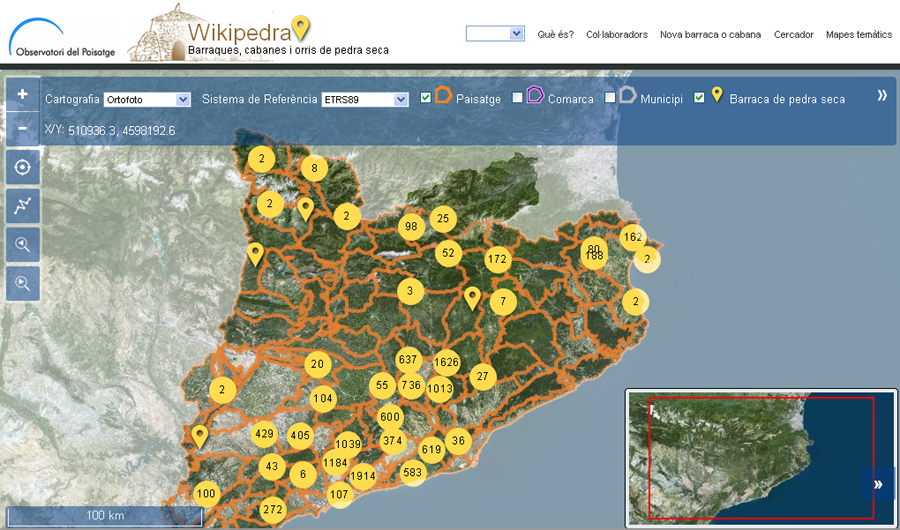This screenshot has width=900, height=530.
Task: Open the empty dropdown in the header
Action: tap(495, 34)
